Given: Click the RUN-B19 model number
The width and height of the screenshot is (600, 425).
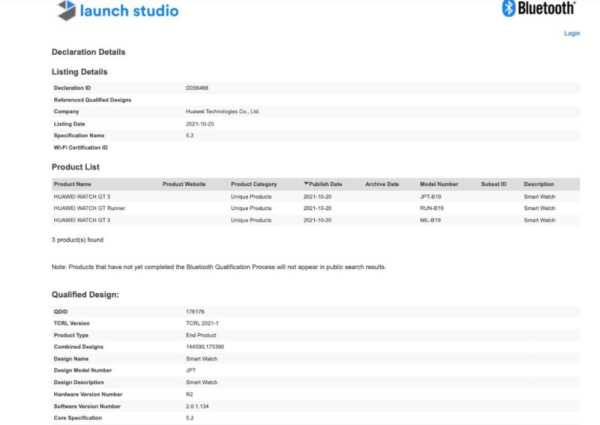Looking at the screenshot, I should 433,208.
